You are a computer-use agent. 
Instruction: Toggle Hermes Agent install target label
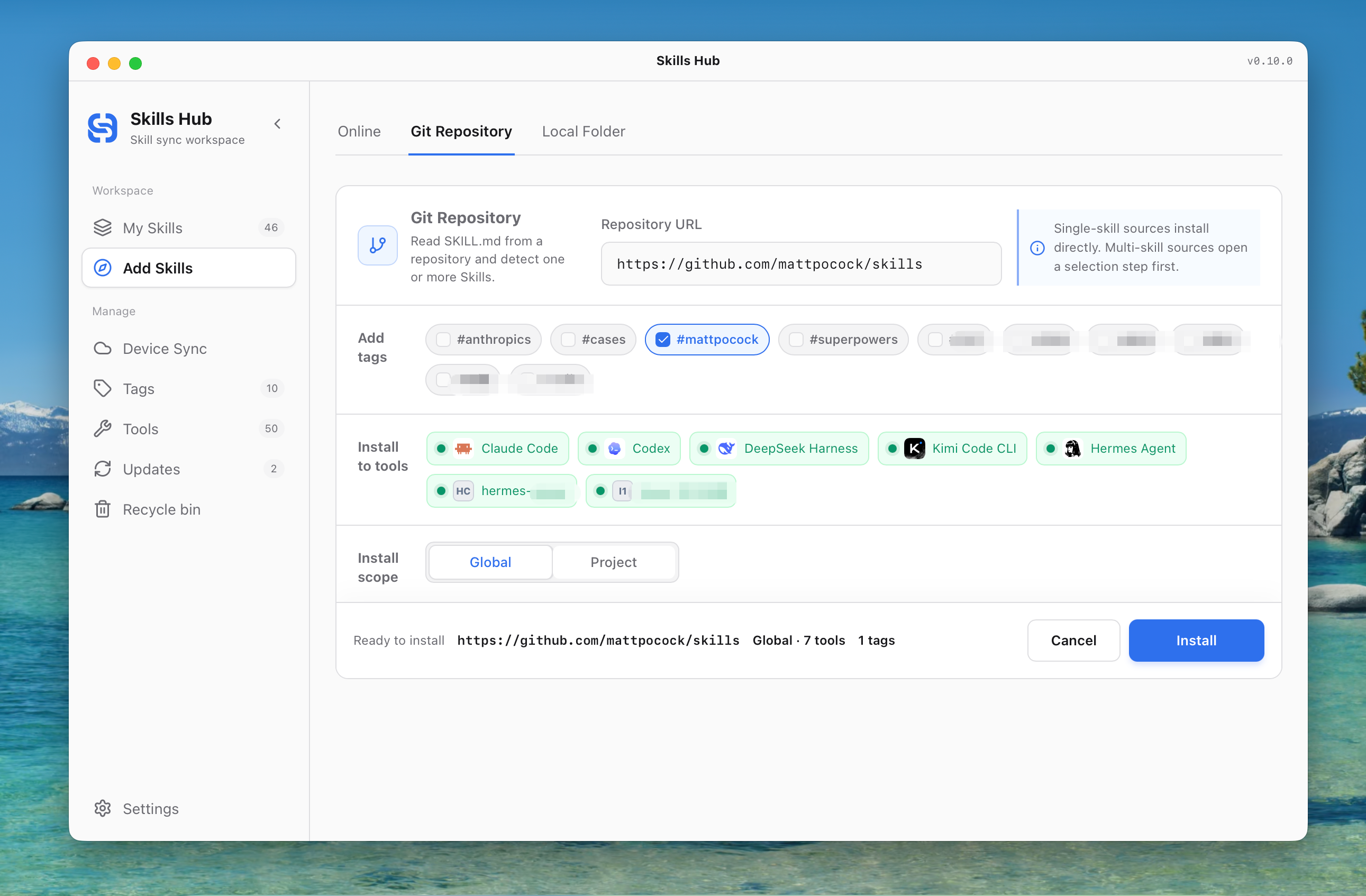1133,449
